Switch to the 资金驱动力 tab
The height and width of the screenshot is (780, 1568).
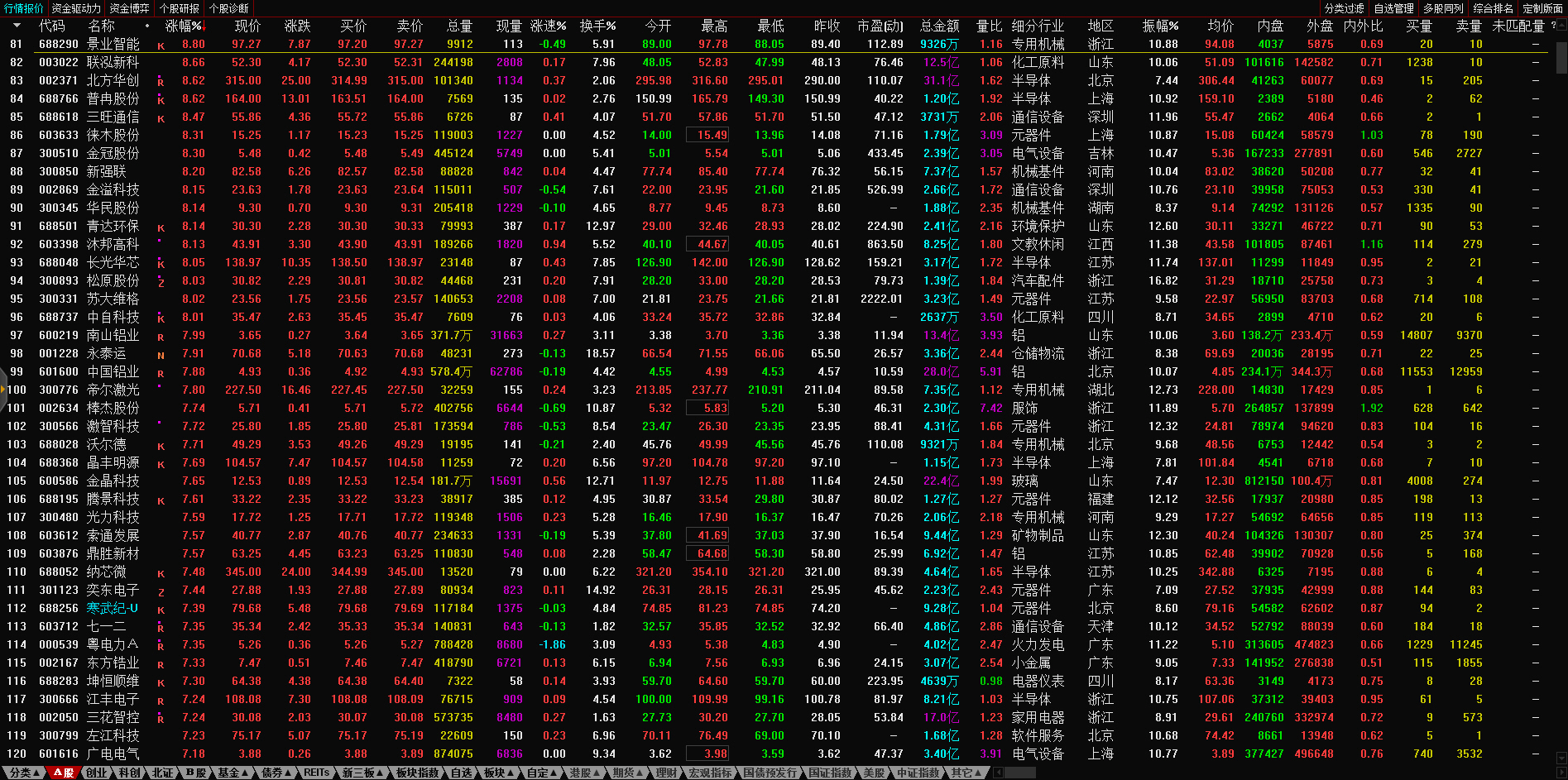tap(76, 8)
